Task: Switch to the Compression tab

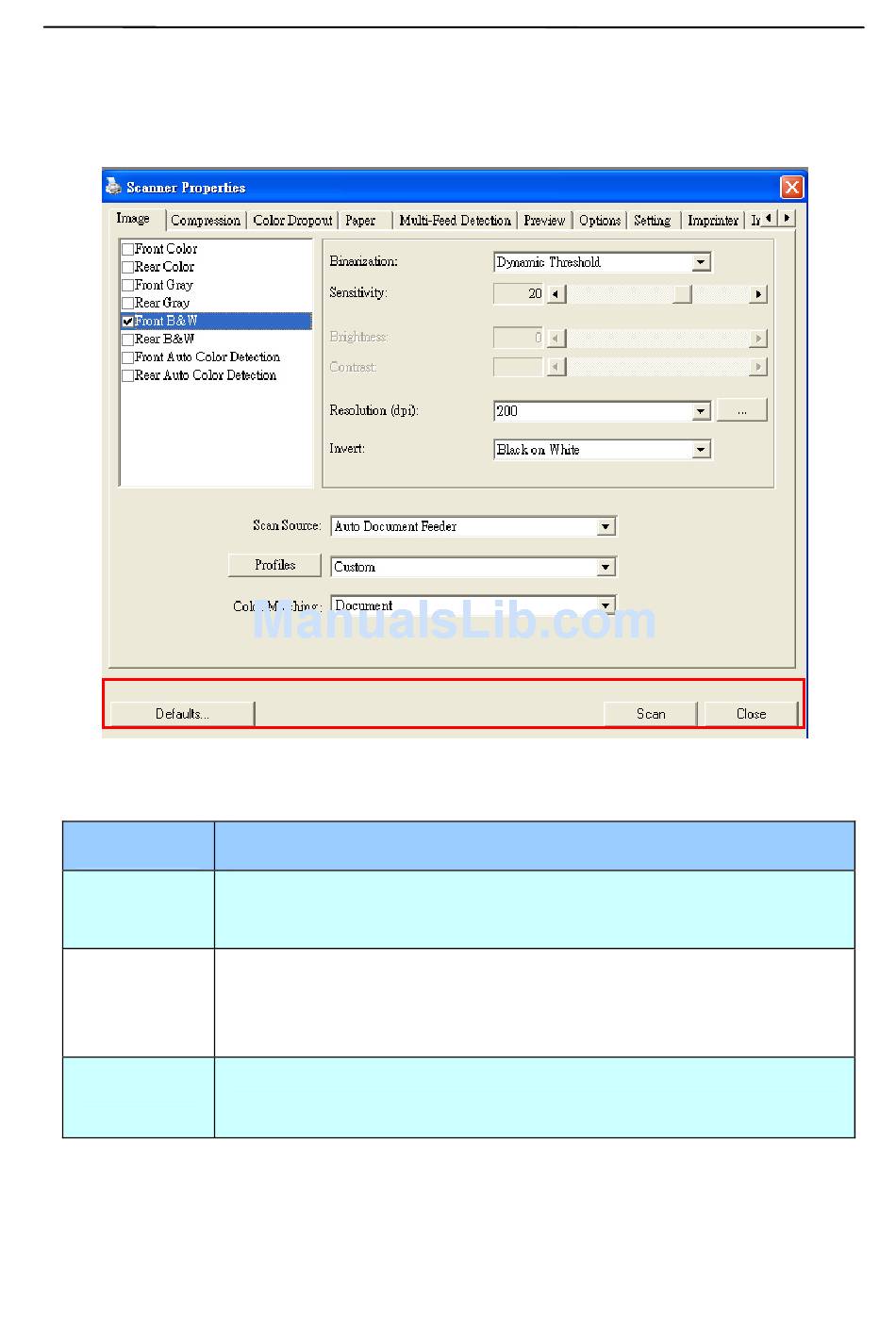Action: click(206, 221)
